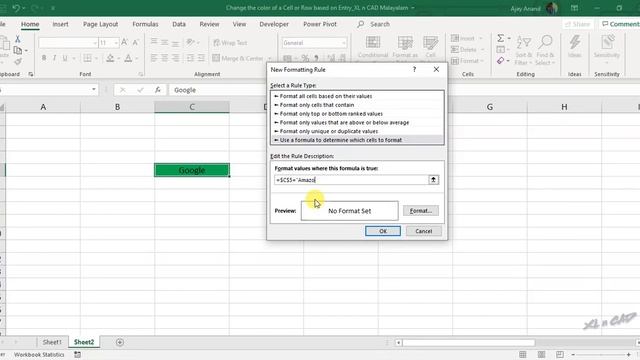Open the Format menu in Cells group
Image resolution: width=640 pixels, height=360 pixels.
467,61
